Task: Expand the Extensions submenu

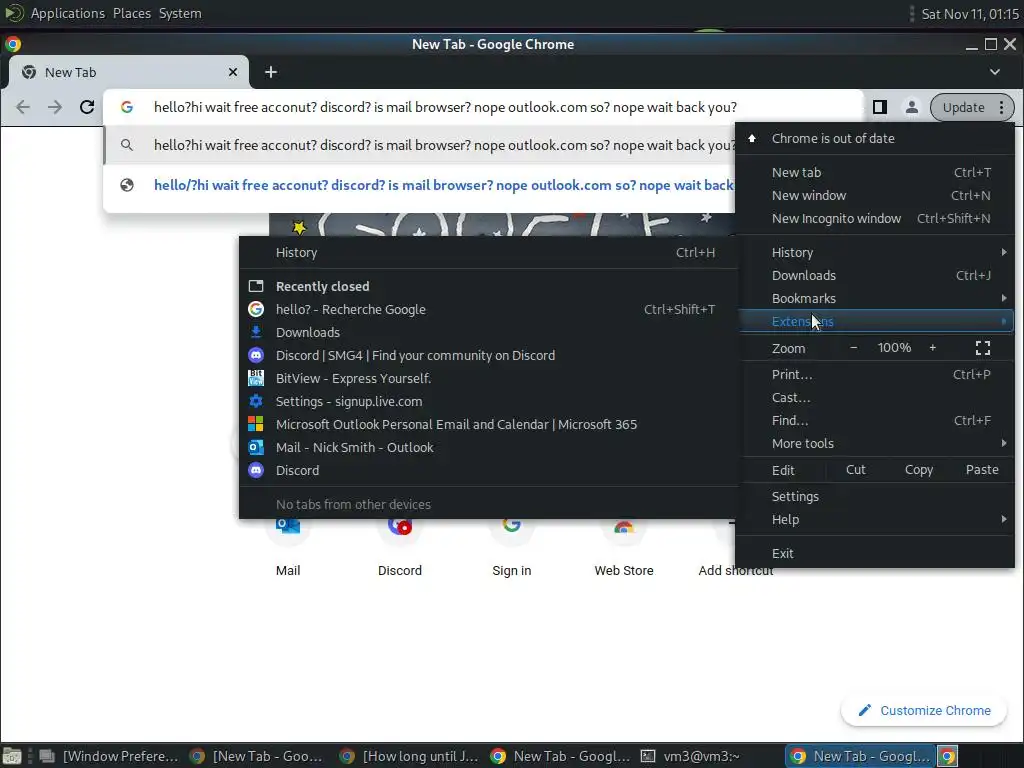Action: [875, 321]
